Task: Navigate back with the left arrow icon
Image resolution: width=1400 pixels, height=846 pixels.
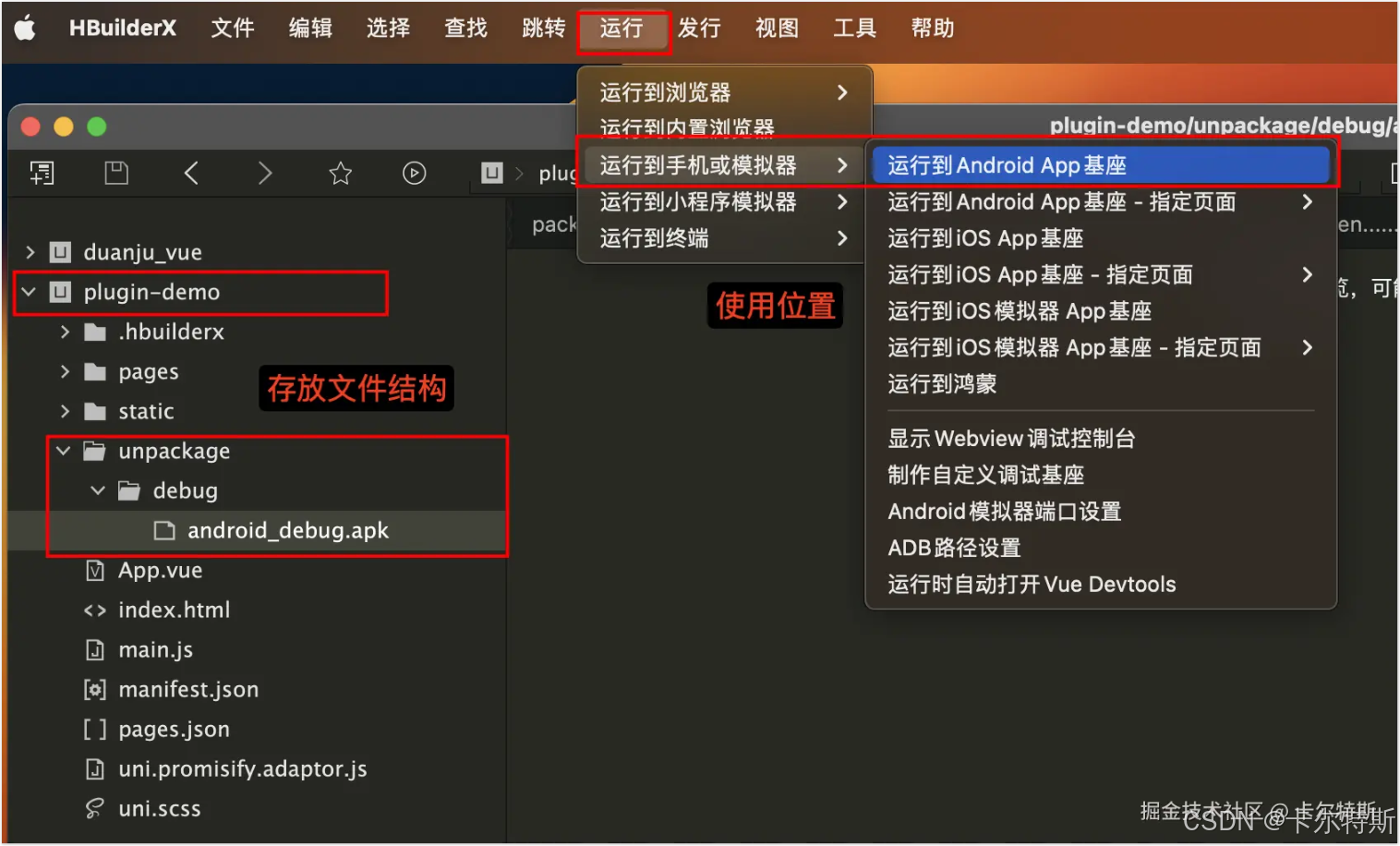Action: [191, 173]
